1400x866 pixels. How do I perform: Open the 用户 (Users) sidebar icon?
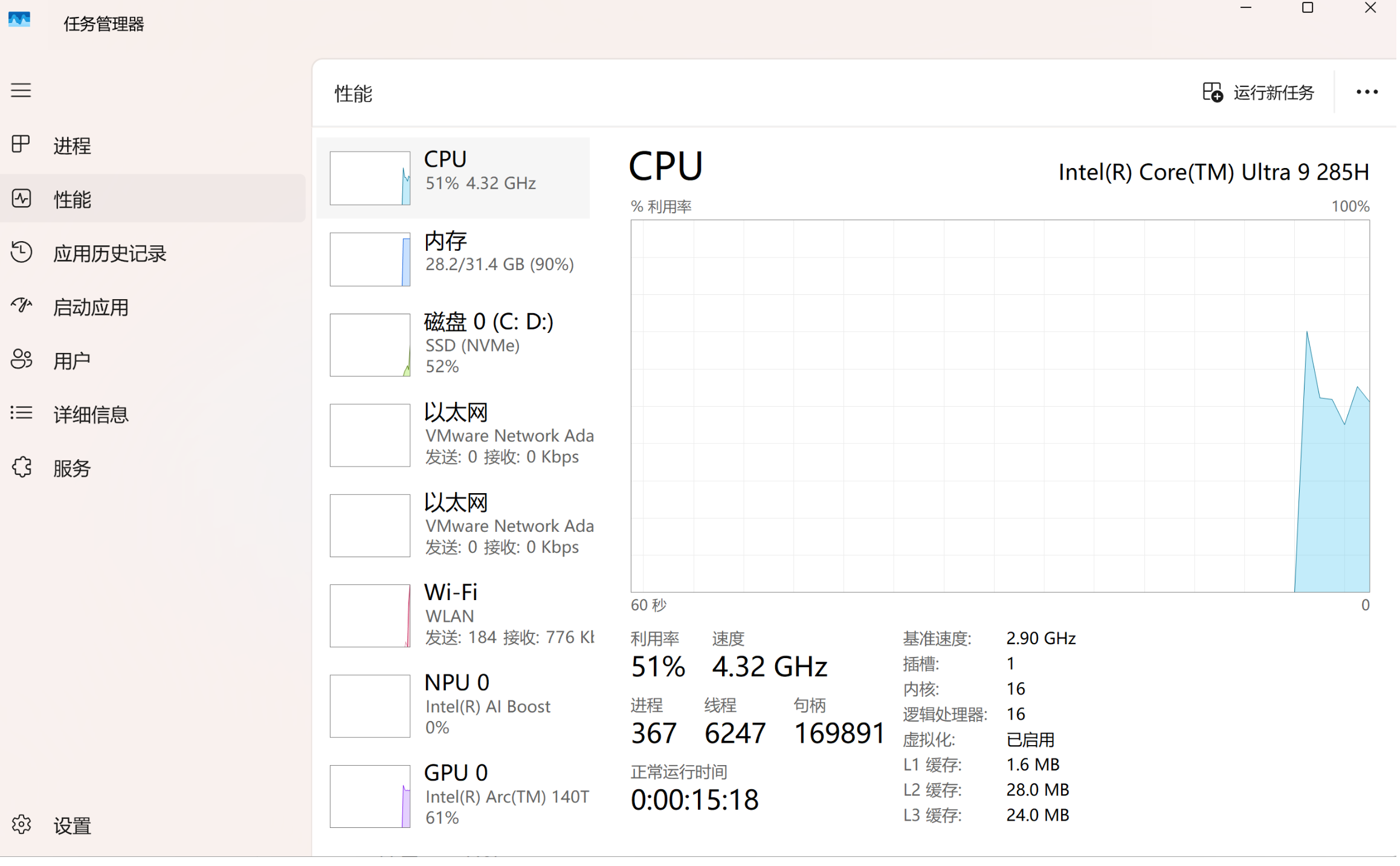pos(21,359)
